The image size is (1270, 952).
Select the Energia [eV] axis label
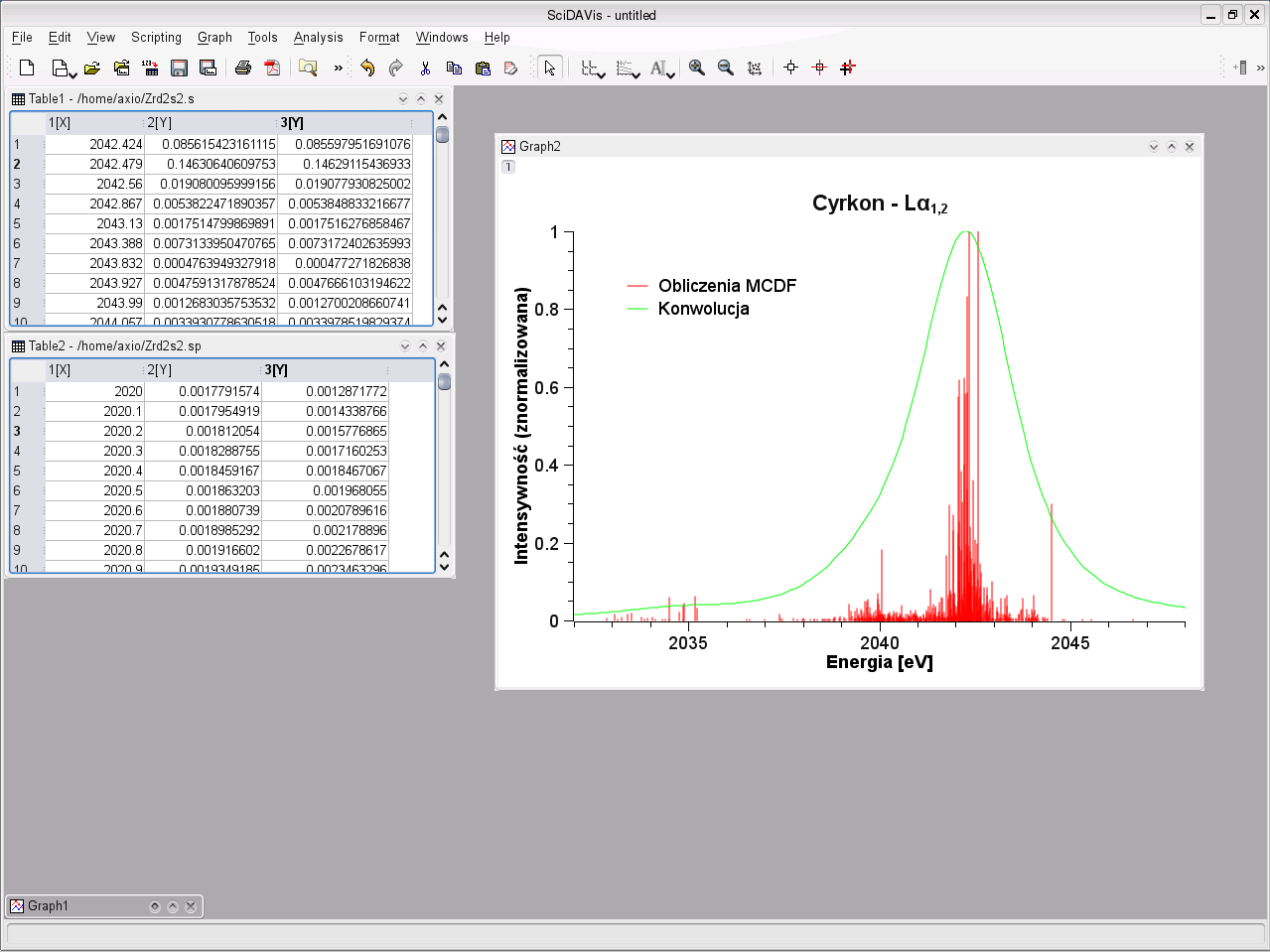click(x=880, y=662)
